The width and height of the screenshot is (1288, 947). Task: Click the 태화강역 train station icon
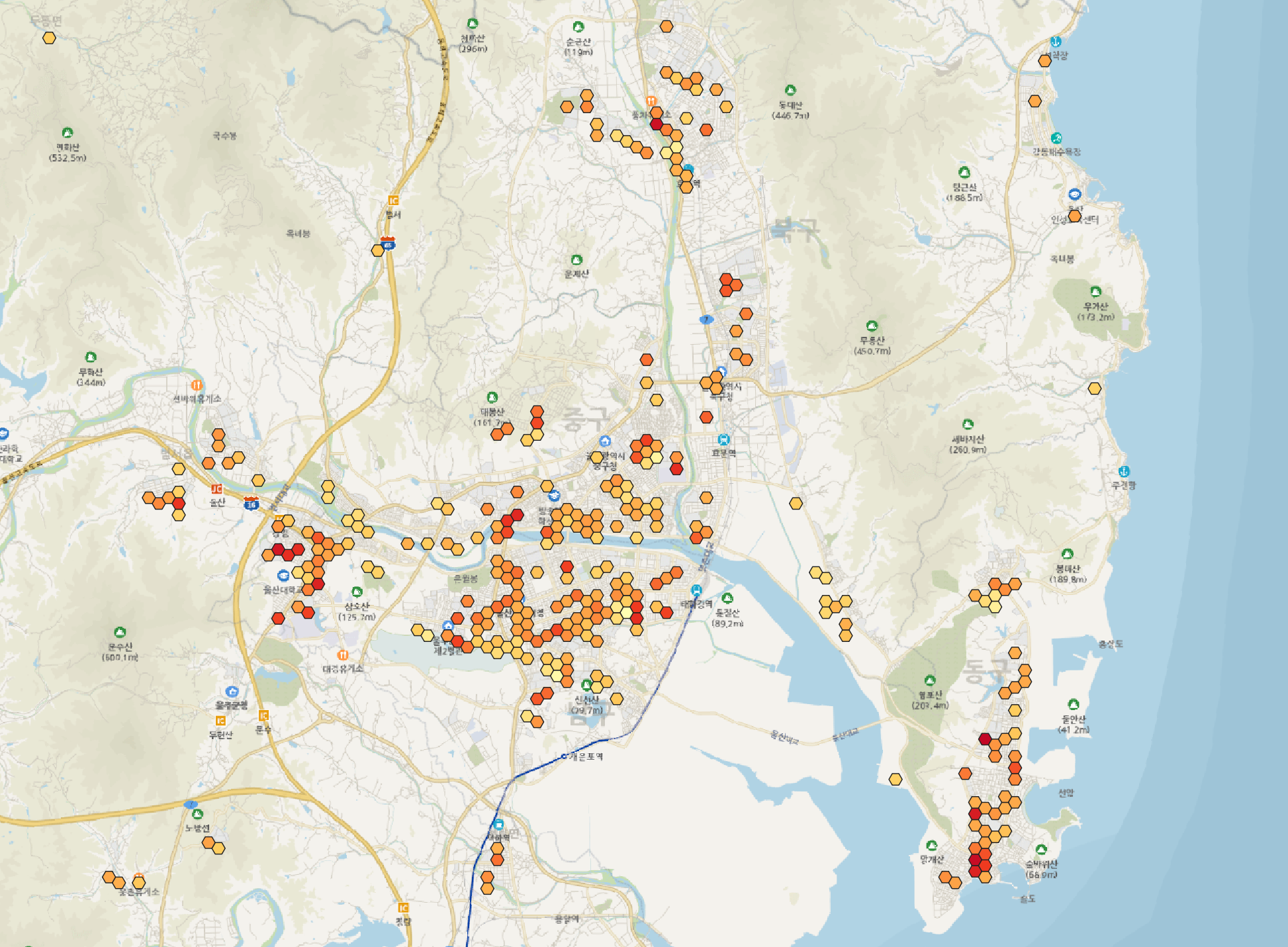pyautogui.click(x=696, y=590)
